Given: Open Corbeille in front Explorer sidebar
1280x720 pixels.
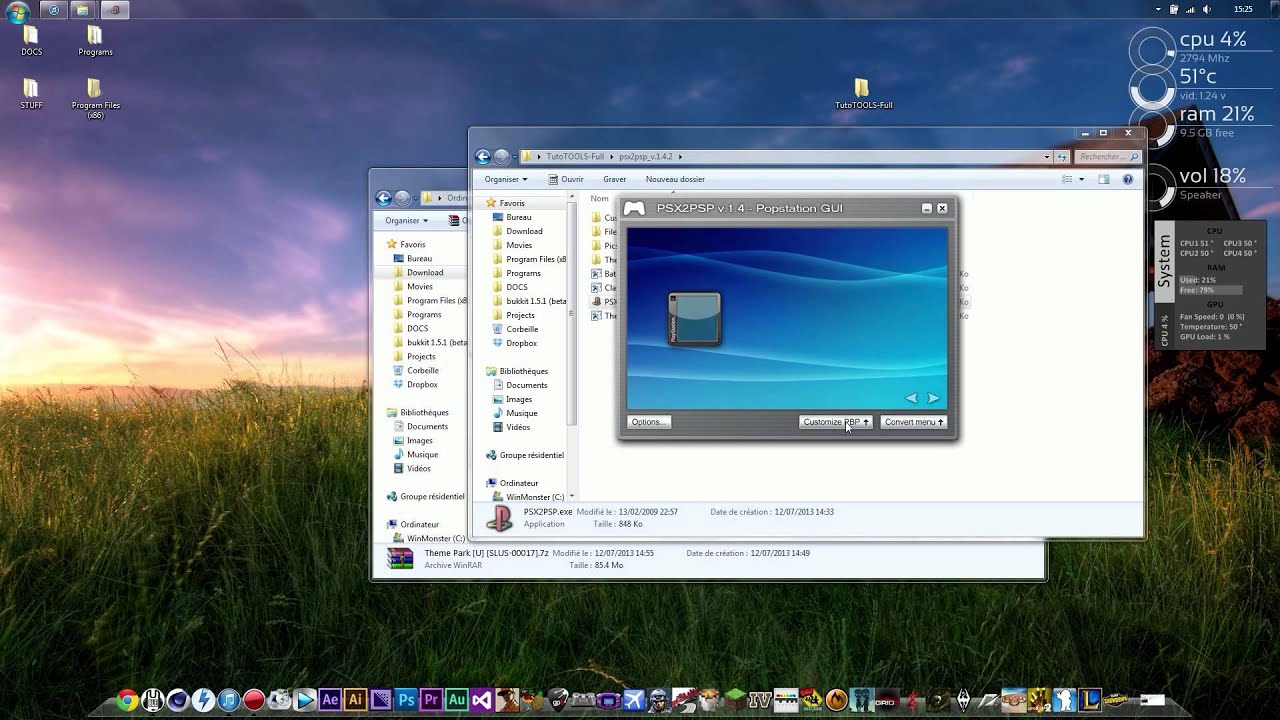Looking at the screenshot, I should [515, 329].
